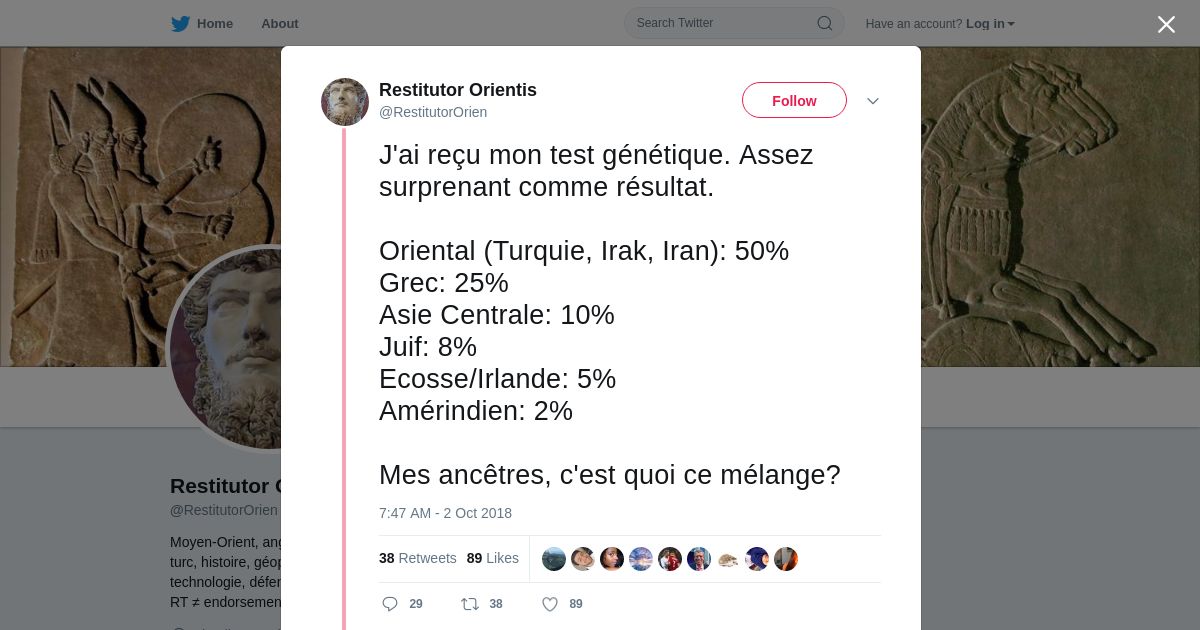Expand tweet options chevron menu

pyautogui.click(x=872, y=101)
